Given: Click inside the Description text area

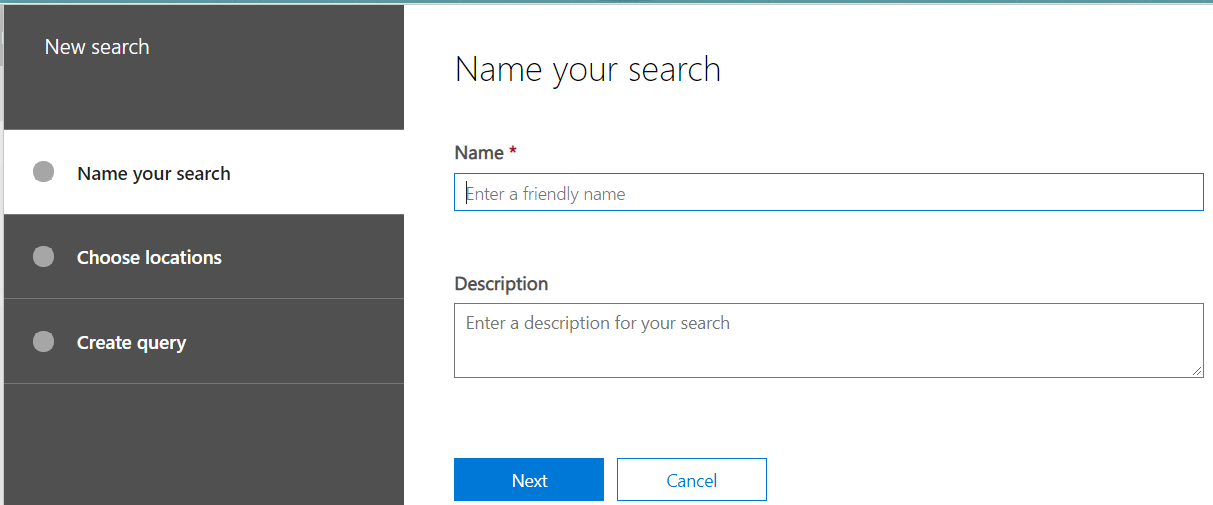Looking at the screenshot, I should click(x=829, y=340).
